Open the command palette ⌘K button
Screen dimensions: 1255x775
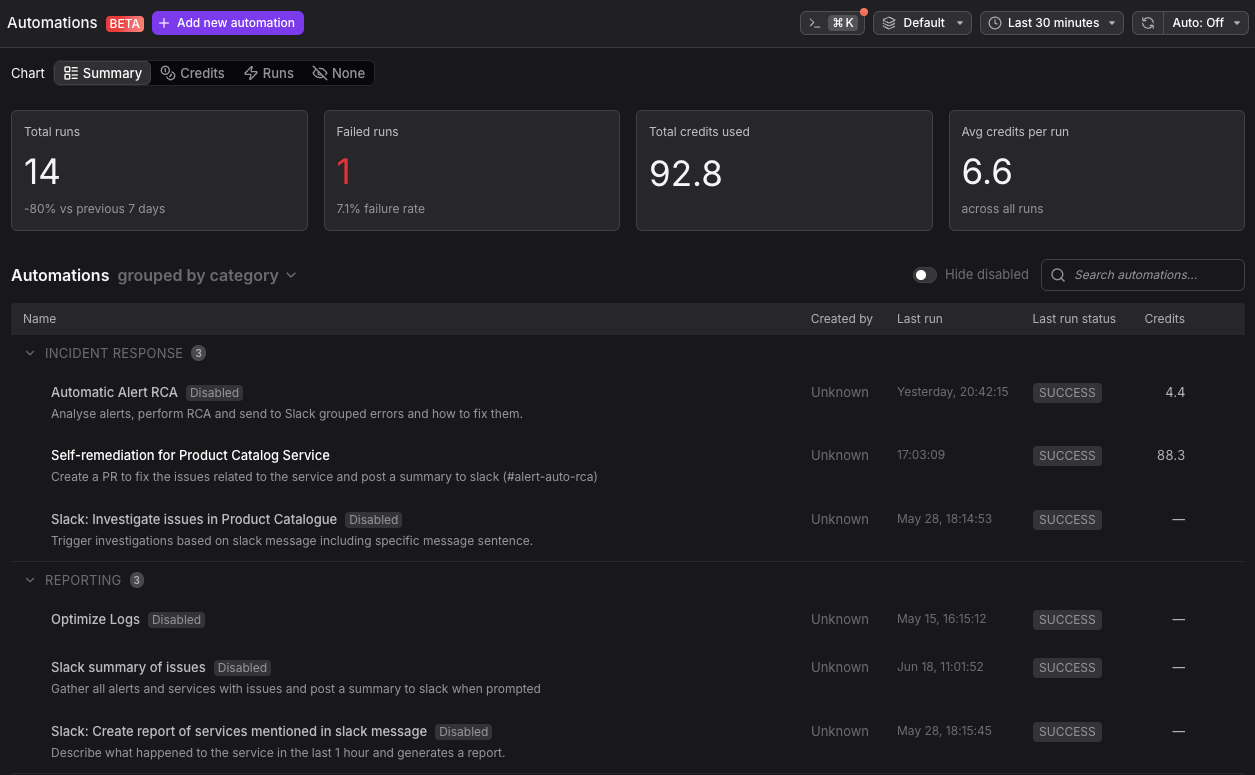tap(832, 23)
